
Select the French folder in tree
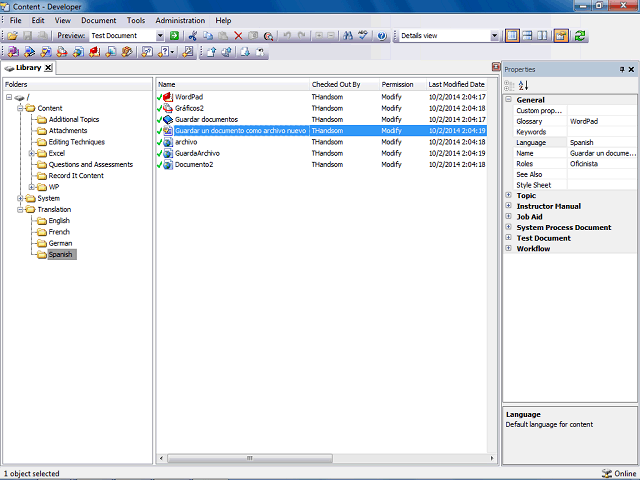pyautogui.click(x=59, y=232)
